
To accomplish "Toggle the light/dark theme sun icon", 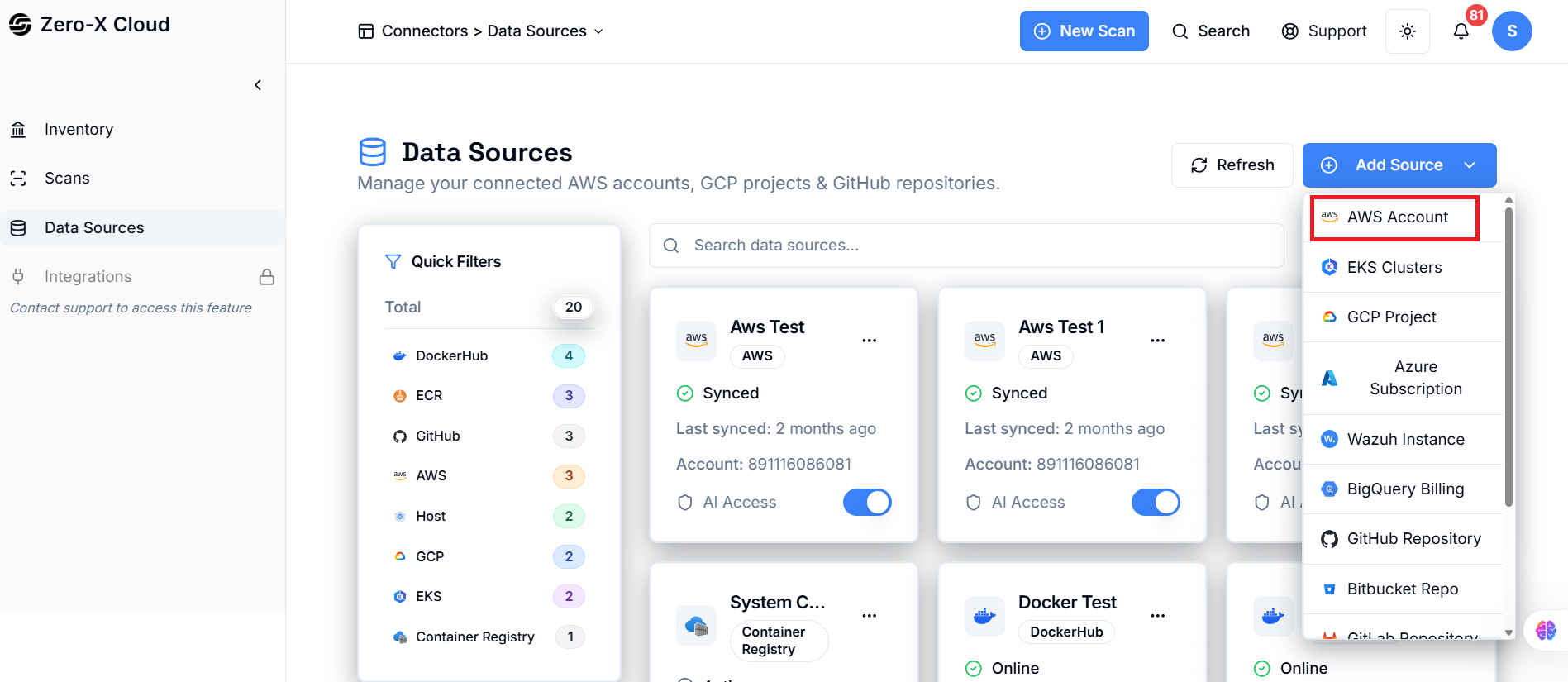I will point(1408,31).
